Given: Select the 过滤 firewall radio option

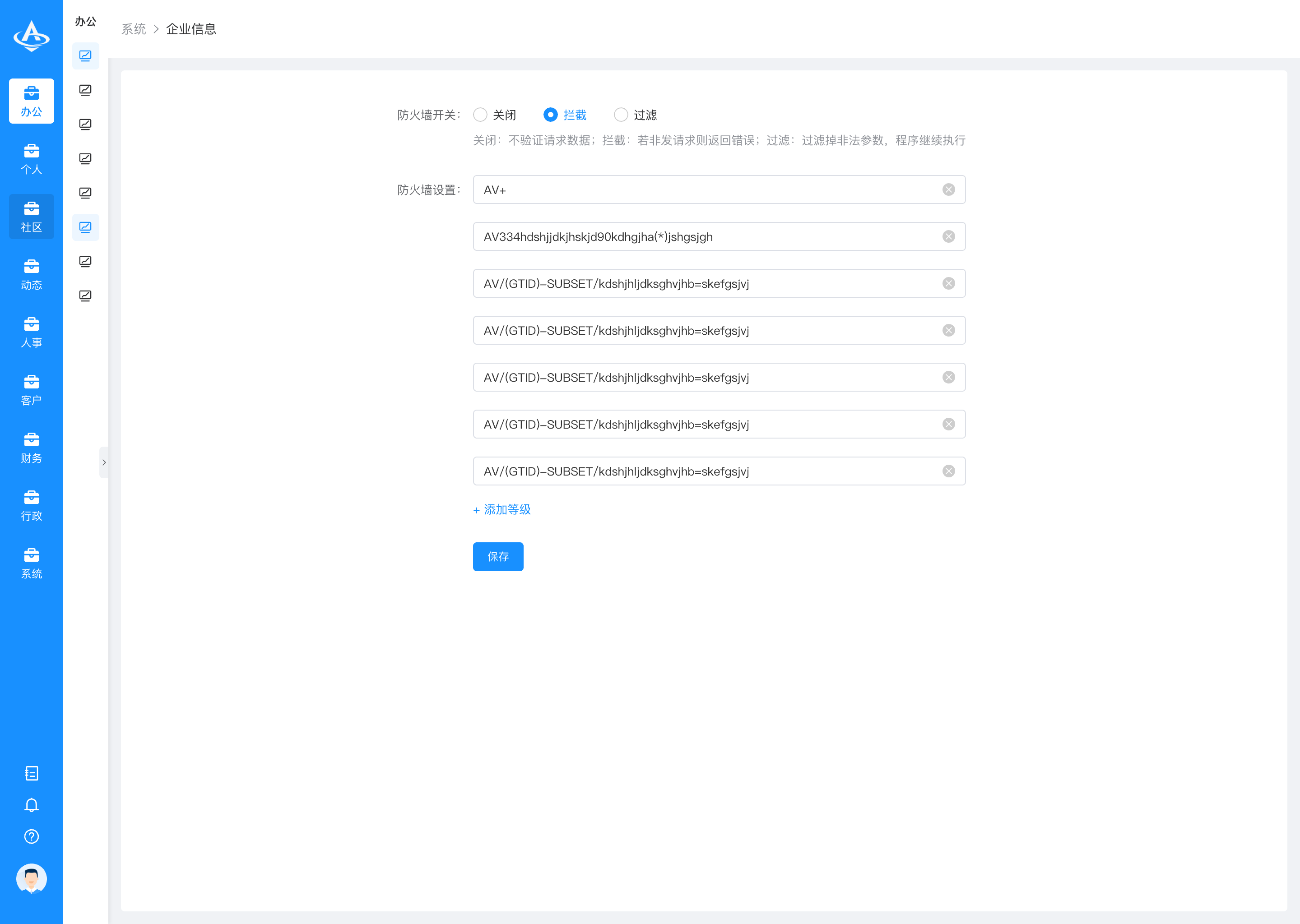Looking at the screenshot, I should tap(621, 115).
